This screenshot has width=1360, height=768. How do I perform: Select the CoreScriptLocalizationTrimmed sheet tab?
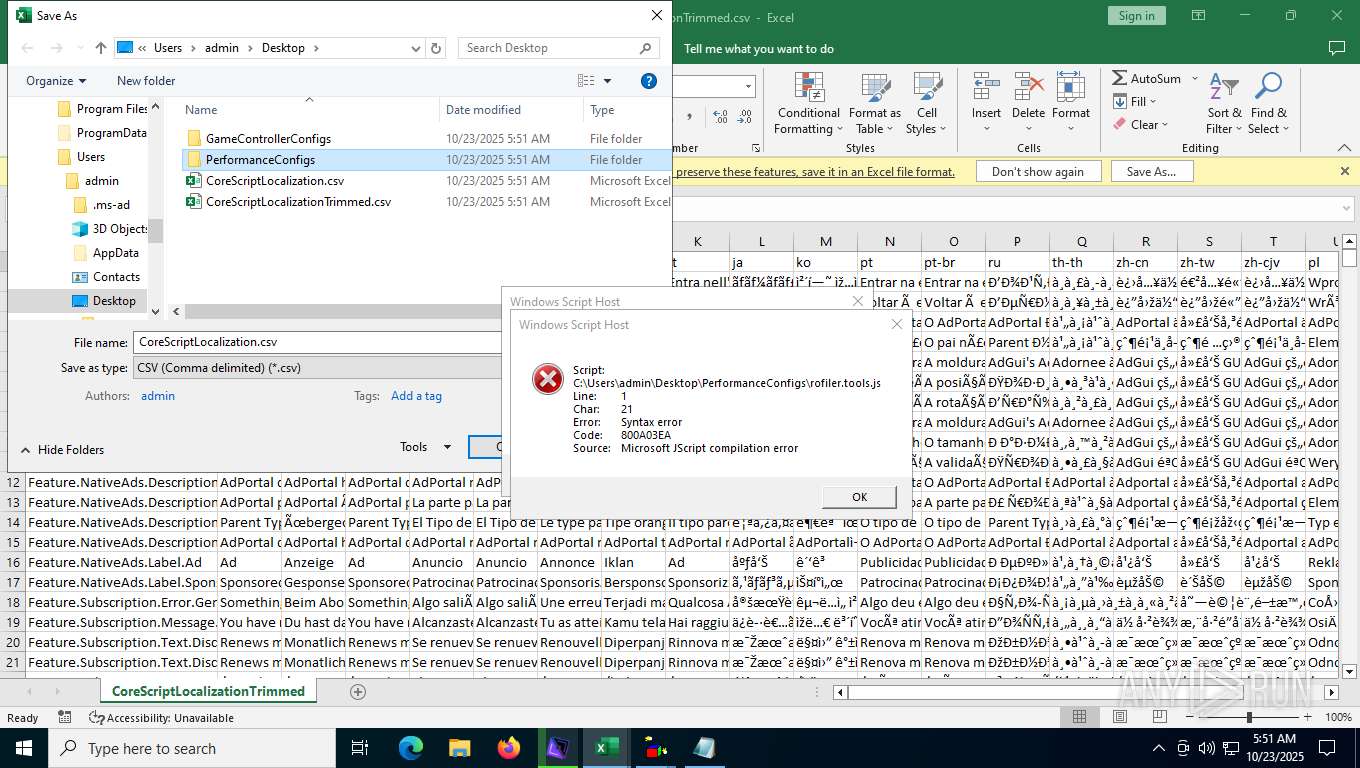click(x=208, y=691)
